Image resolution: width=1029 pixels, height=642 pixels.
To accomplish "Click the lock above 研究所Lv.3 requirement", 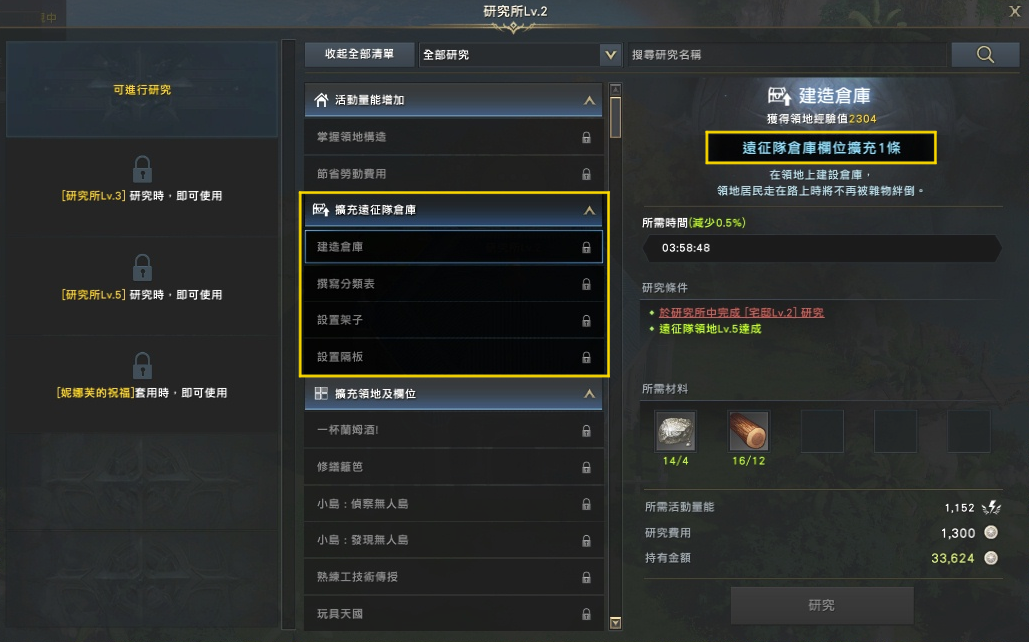I will point(142,169).
